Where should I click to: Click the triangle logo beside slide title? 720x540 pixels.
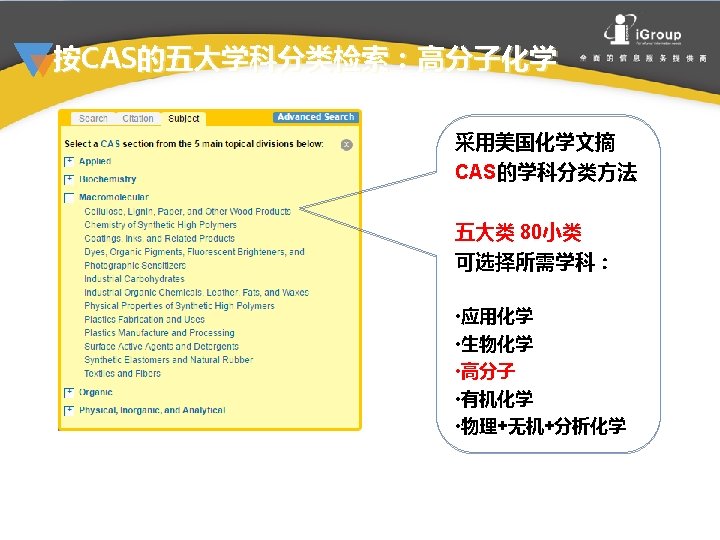pos(33,59)
